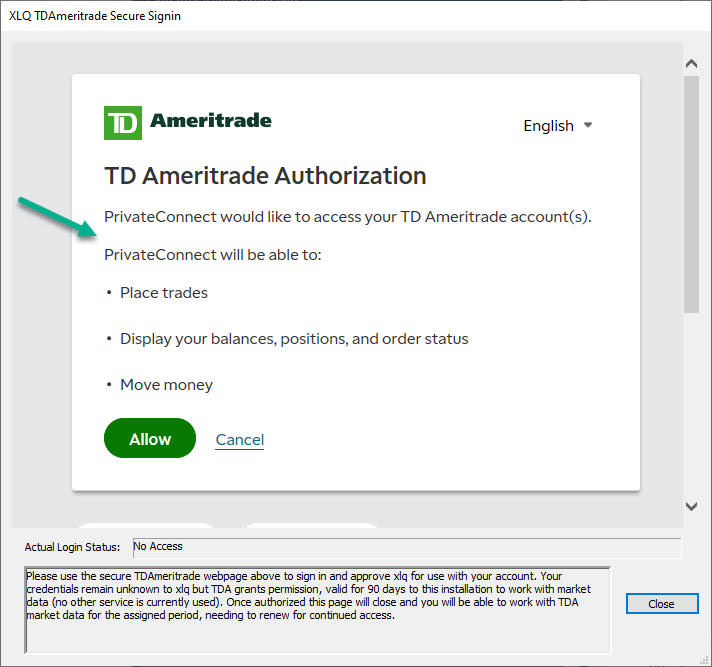The height and width of the screenshot is (667, 712).
Task: Click the vertical scrollbar thumb
Action: [692, 194]
